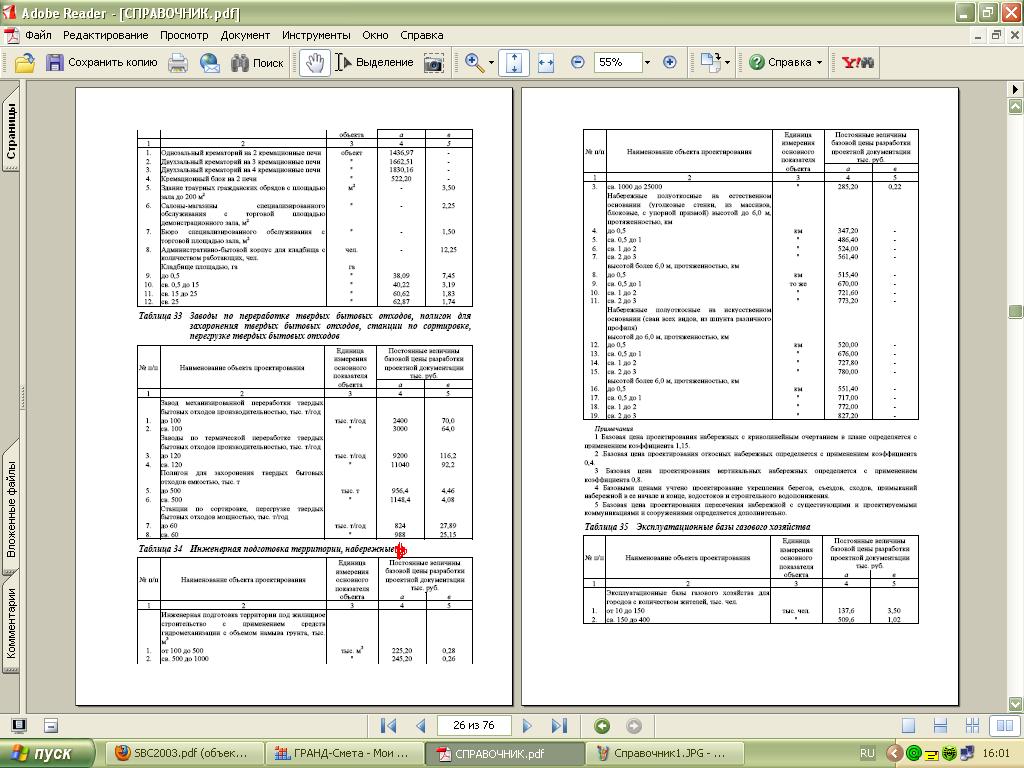Screen dimensions: 1024x768
Task: Switch to facing pages layout
Action: pyautogui.click(x=1005, y=726)
